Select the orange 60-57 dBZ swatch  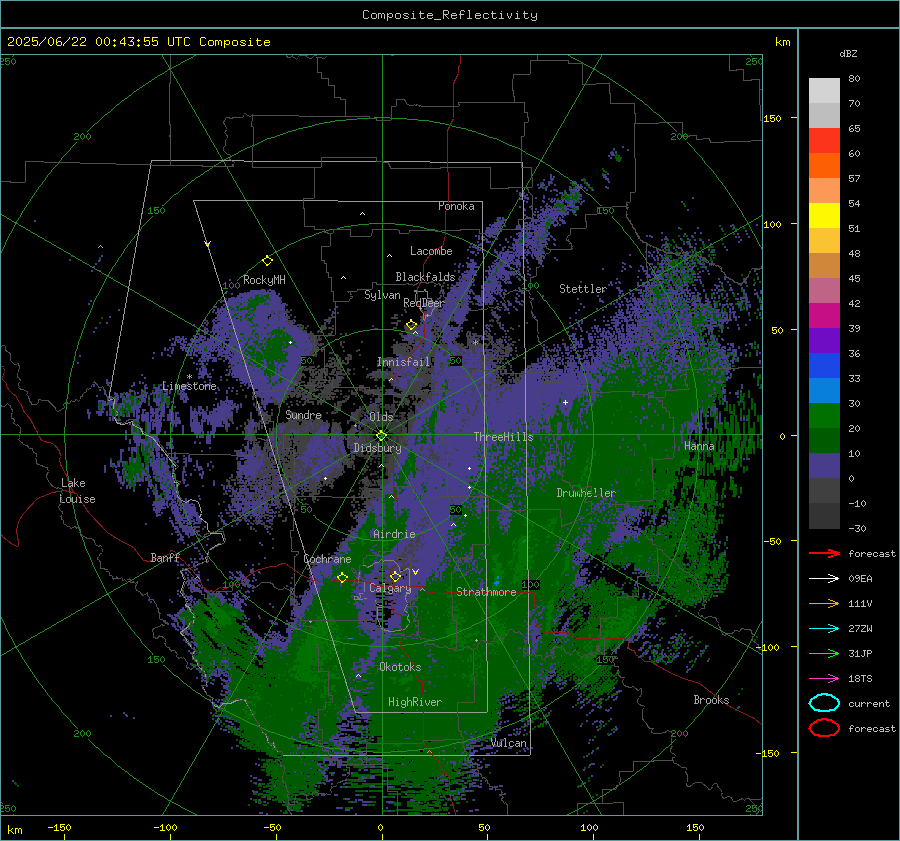(x=824, y=166)
